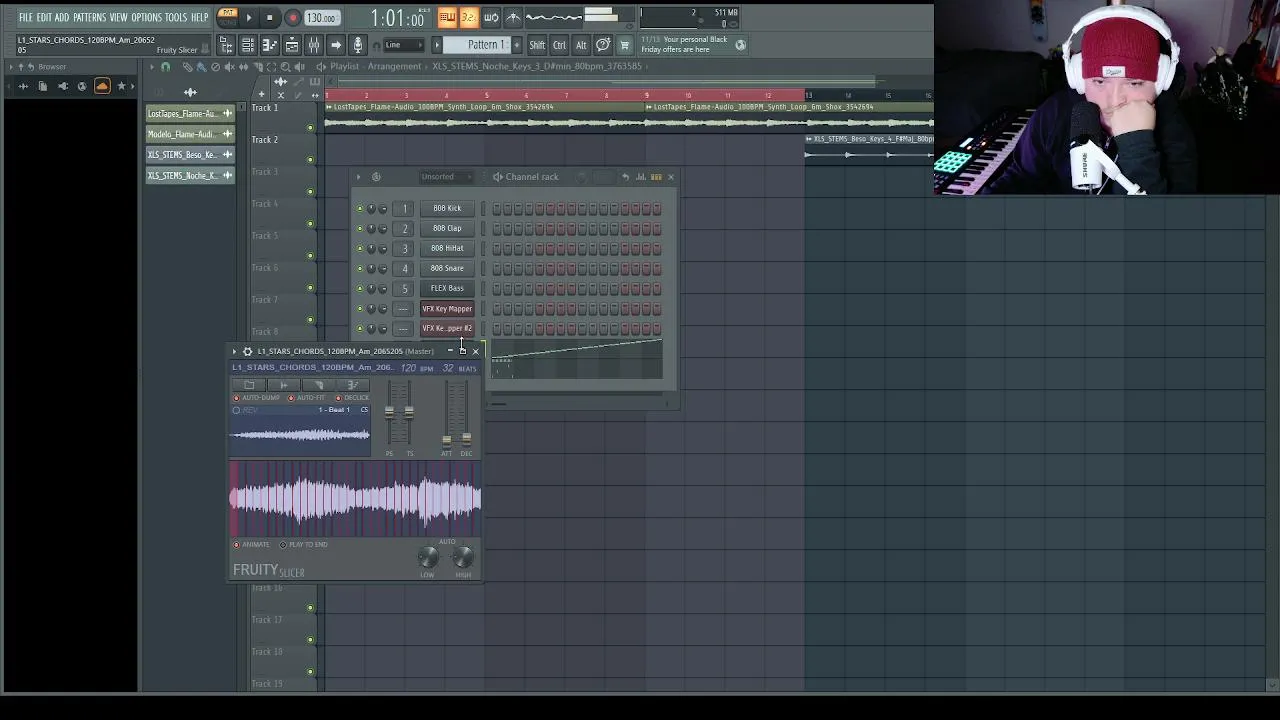Stop playback with the stop button
This screenshot has height=720, width=1280.
tap(270, 18)
